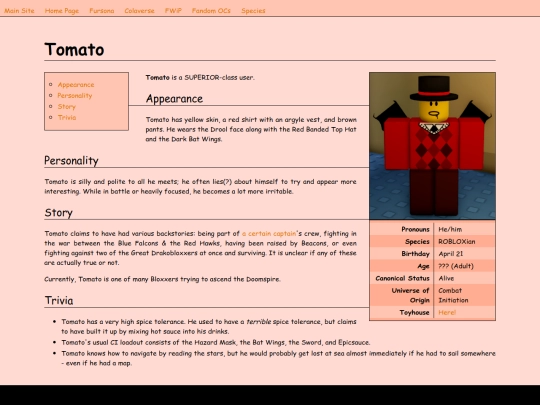540x405 pixels.
Task: Go to Home Page in top navigation
Action: 62,11
